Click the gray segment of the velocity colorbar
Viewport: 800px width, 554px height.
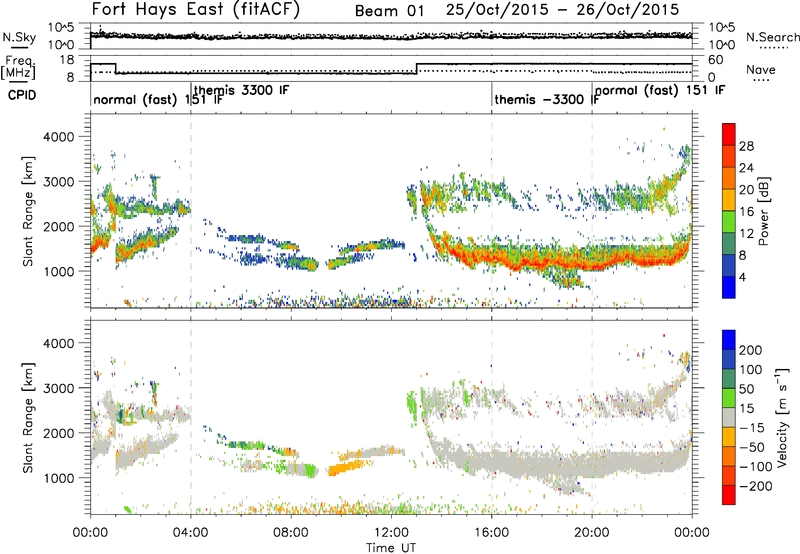tap(729, 417)
